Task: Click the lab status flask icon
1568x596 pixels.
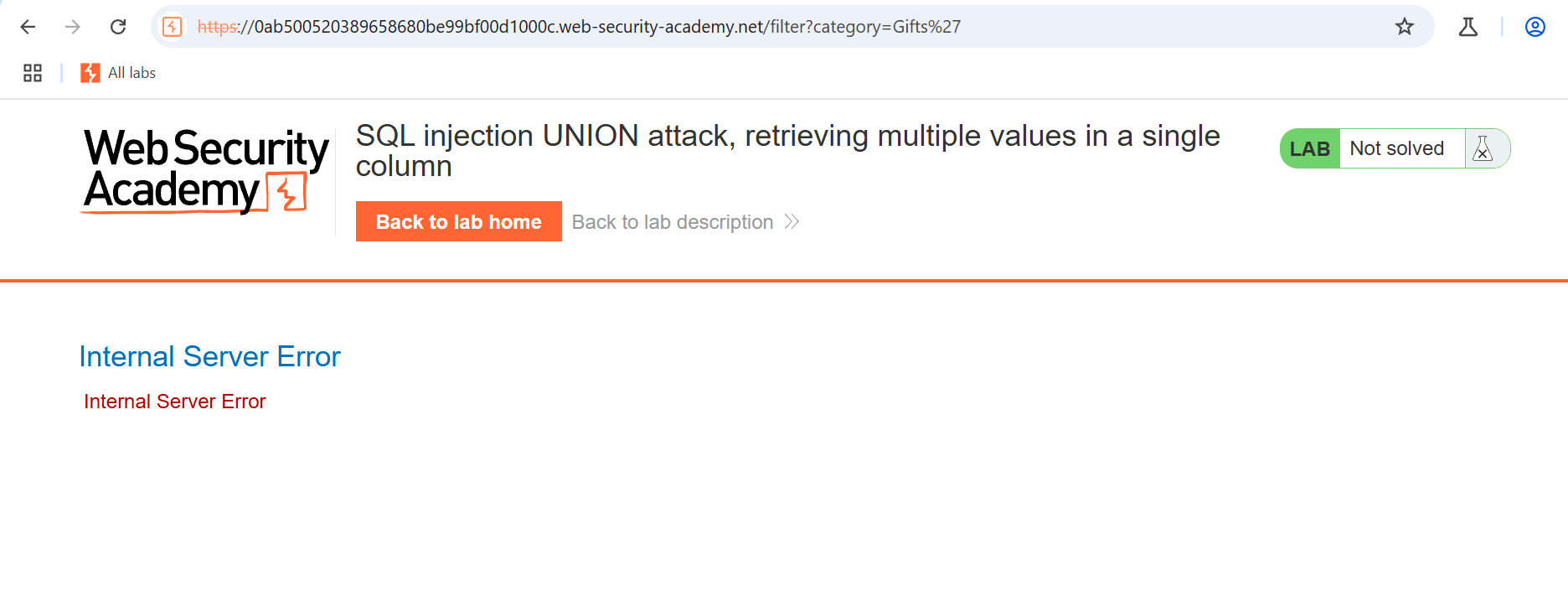Action: coord(1483,148)
